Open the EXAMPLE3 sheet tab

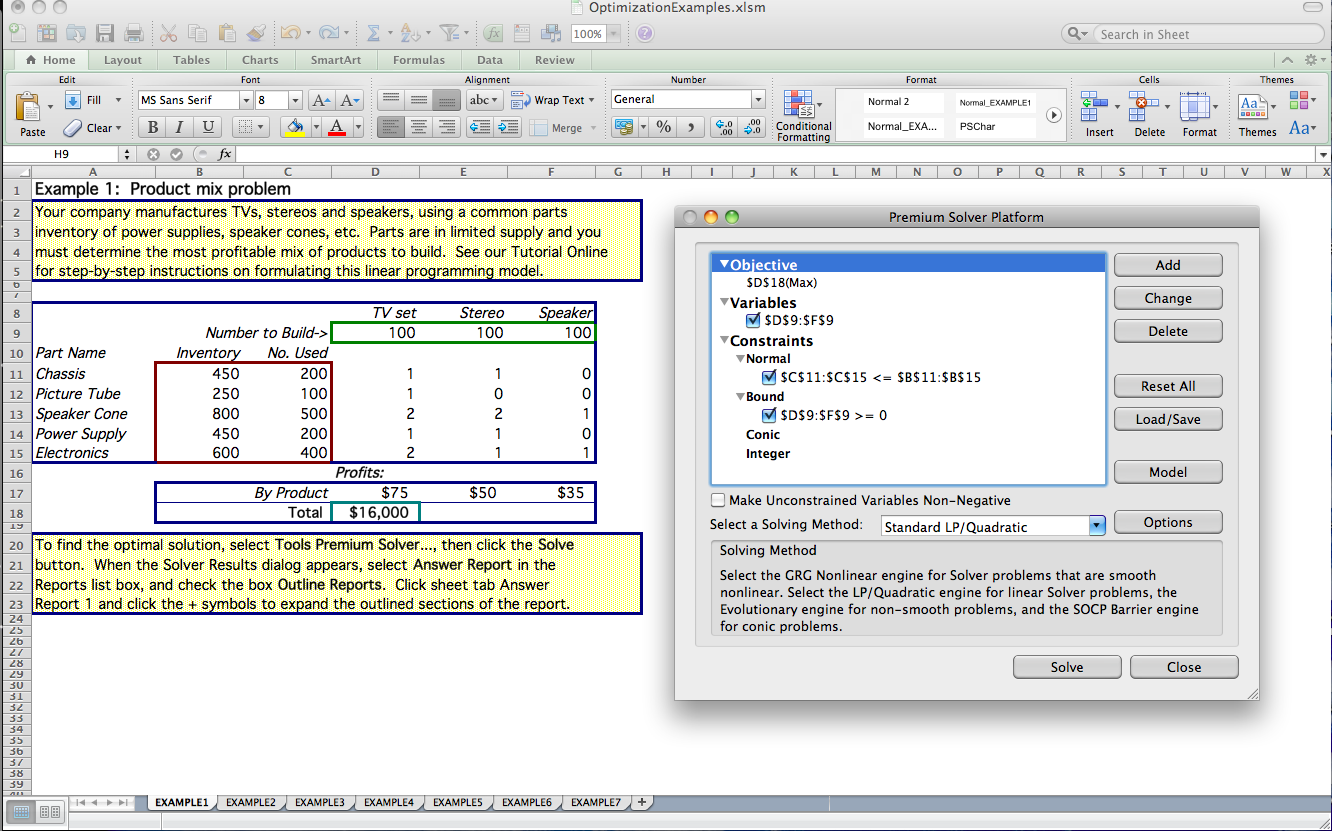coord(319,802)
